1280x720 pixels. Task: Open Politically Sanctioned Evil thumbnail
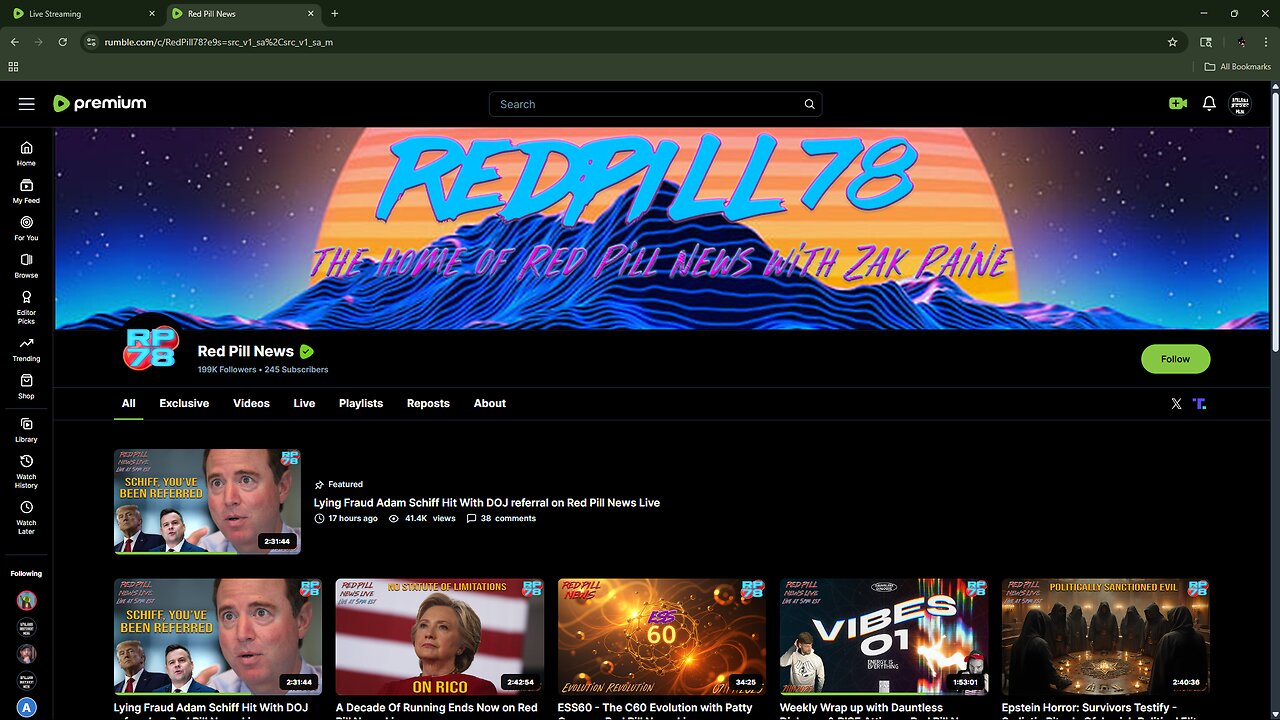[x=1106, y=636]
